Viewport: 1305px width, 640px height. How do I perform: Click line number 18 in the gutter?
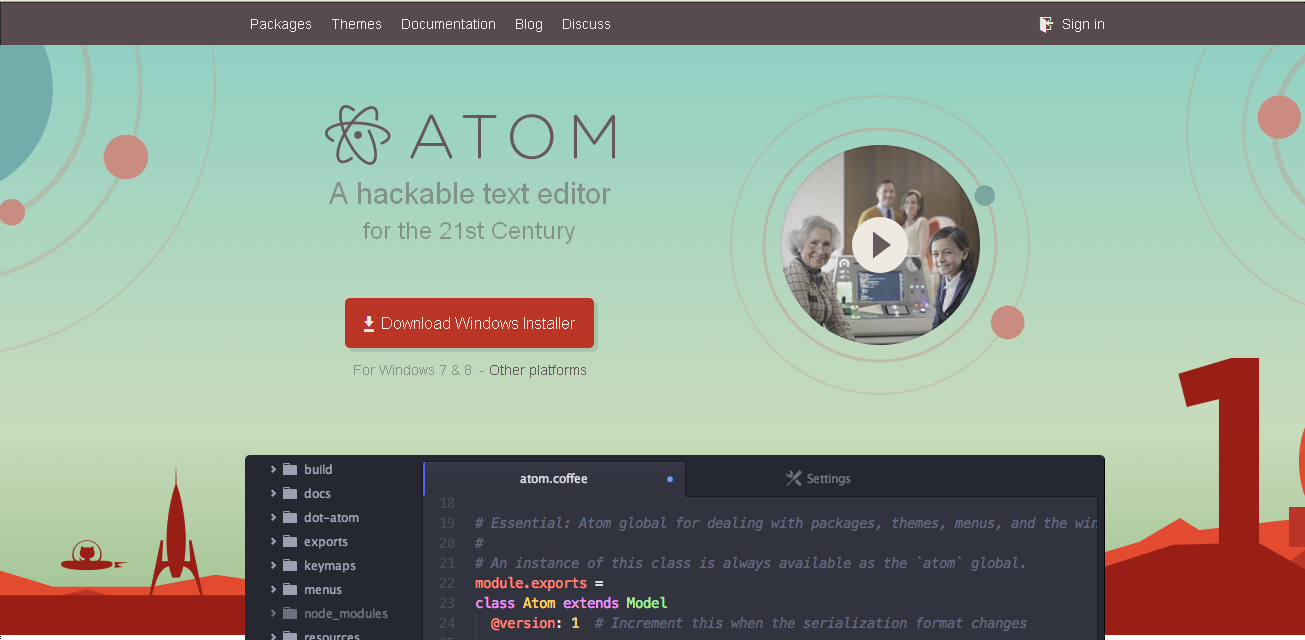[447, 503]
